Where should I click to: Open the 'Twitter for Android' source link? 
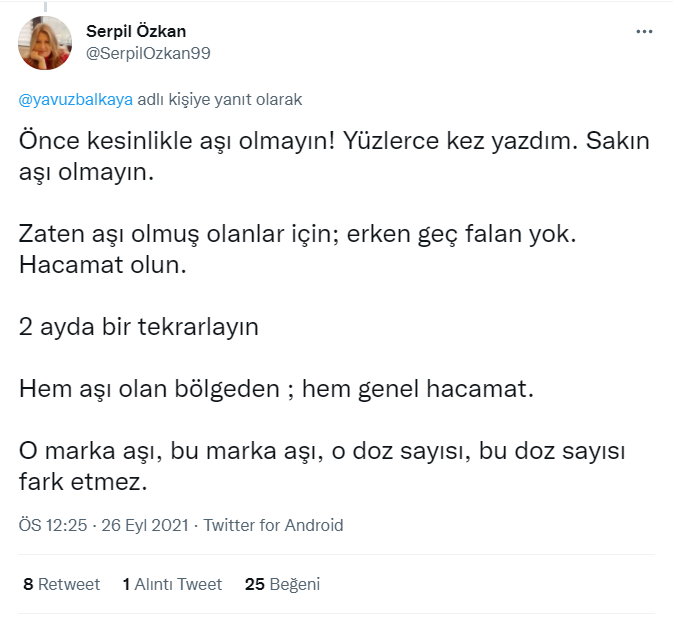click(x=273, y=525)
